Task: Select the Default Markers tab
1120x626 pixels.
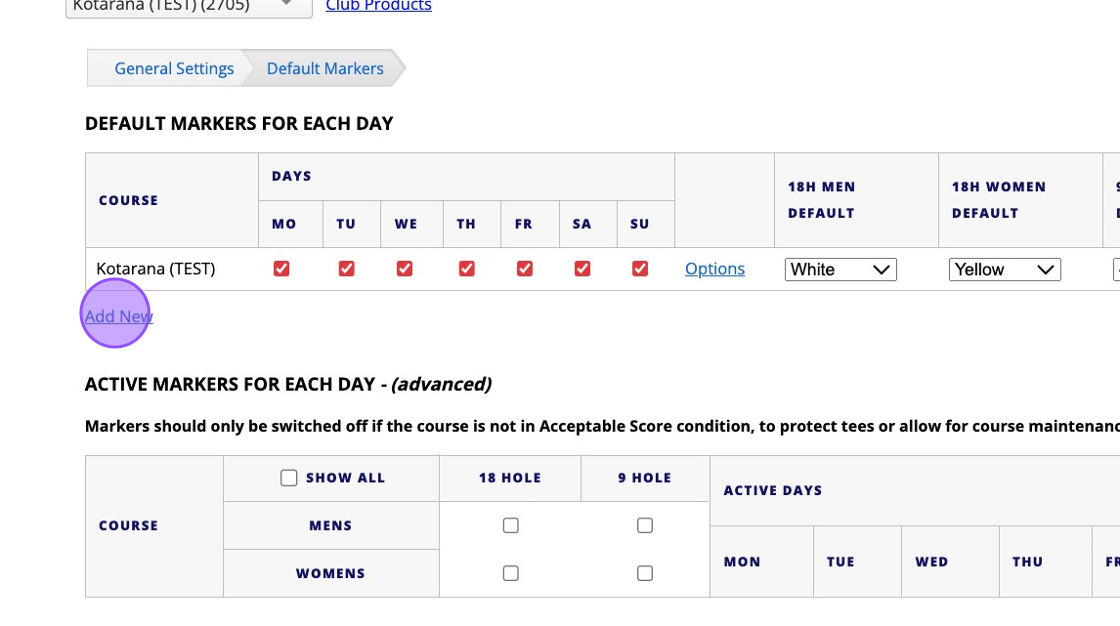Action: pyautogui.click(x=325, y=69)
